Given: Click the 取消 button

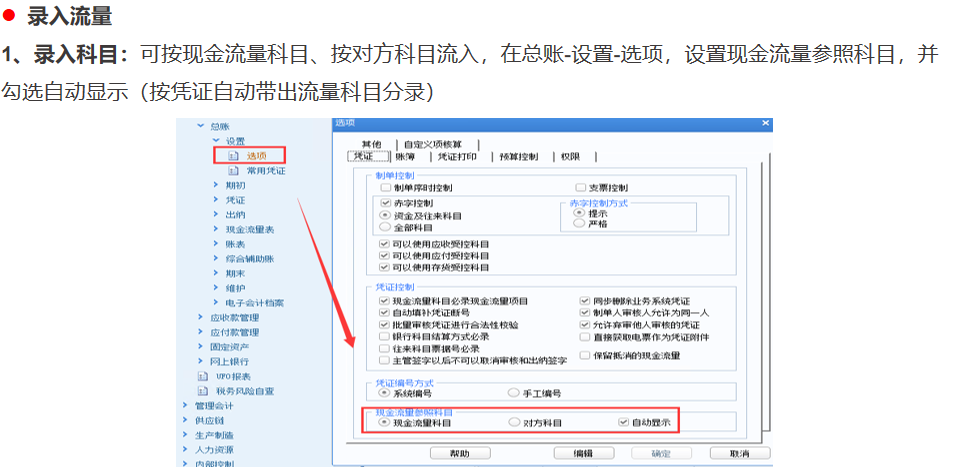Looking at the screenshot, I should [x=740, y=454].
